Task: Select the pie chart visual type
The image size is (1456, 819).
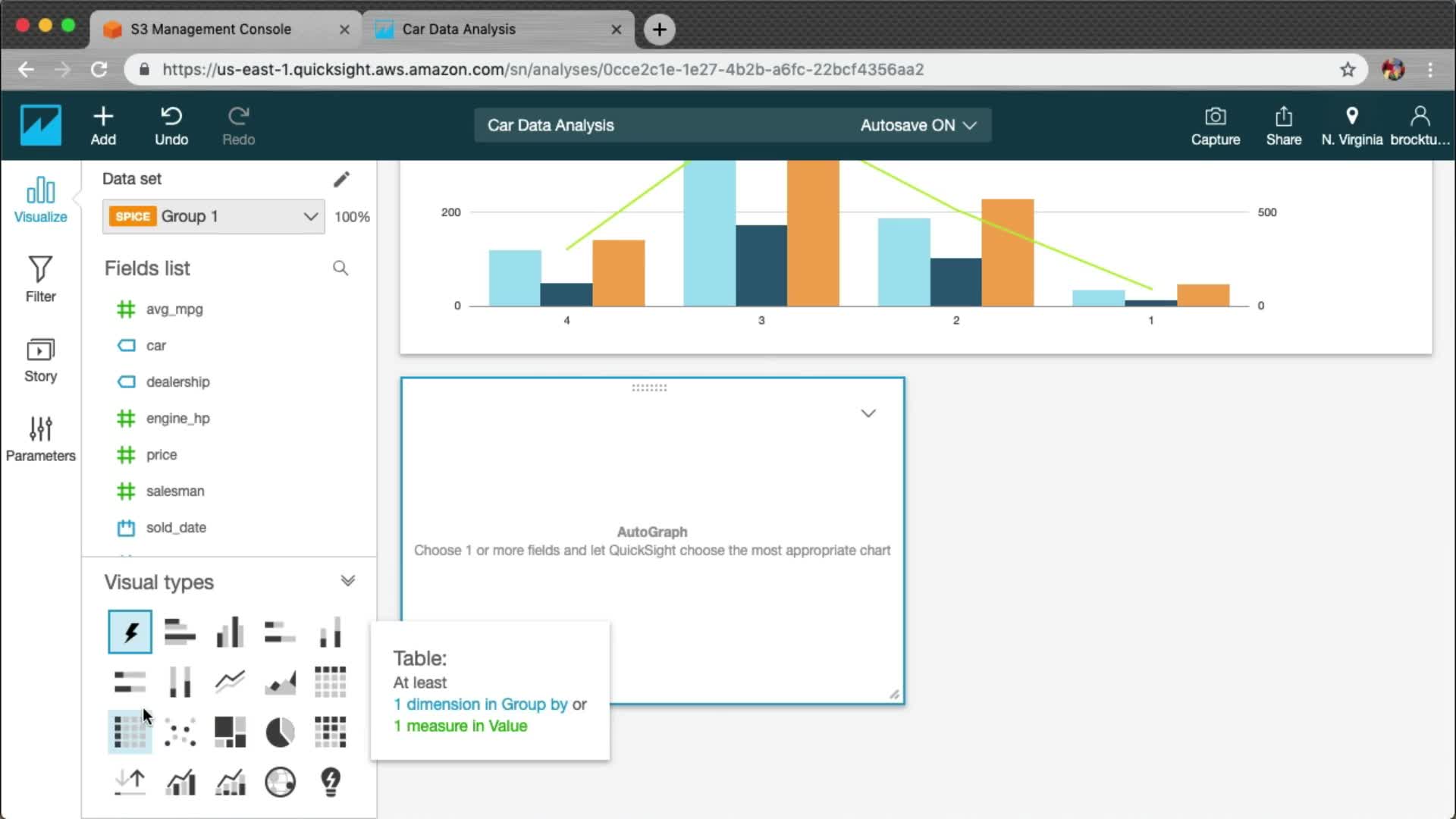Action: click(280, 733)
